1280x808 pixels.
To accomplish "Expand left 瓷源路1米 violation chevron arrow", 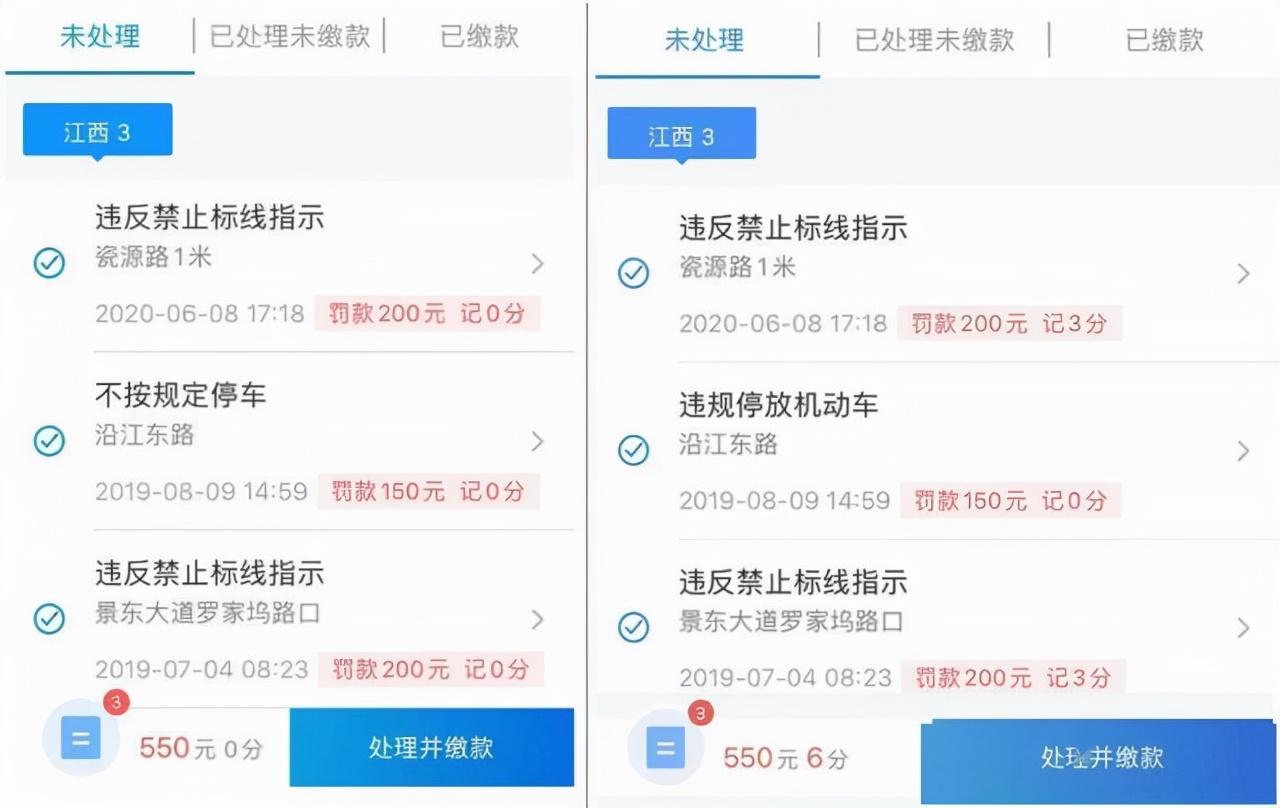I will coord(538,264).
